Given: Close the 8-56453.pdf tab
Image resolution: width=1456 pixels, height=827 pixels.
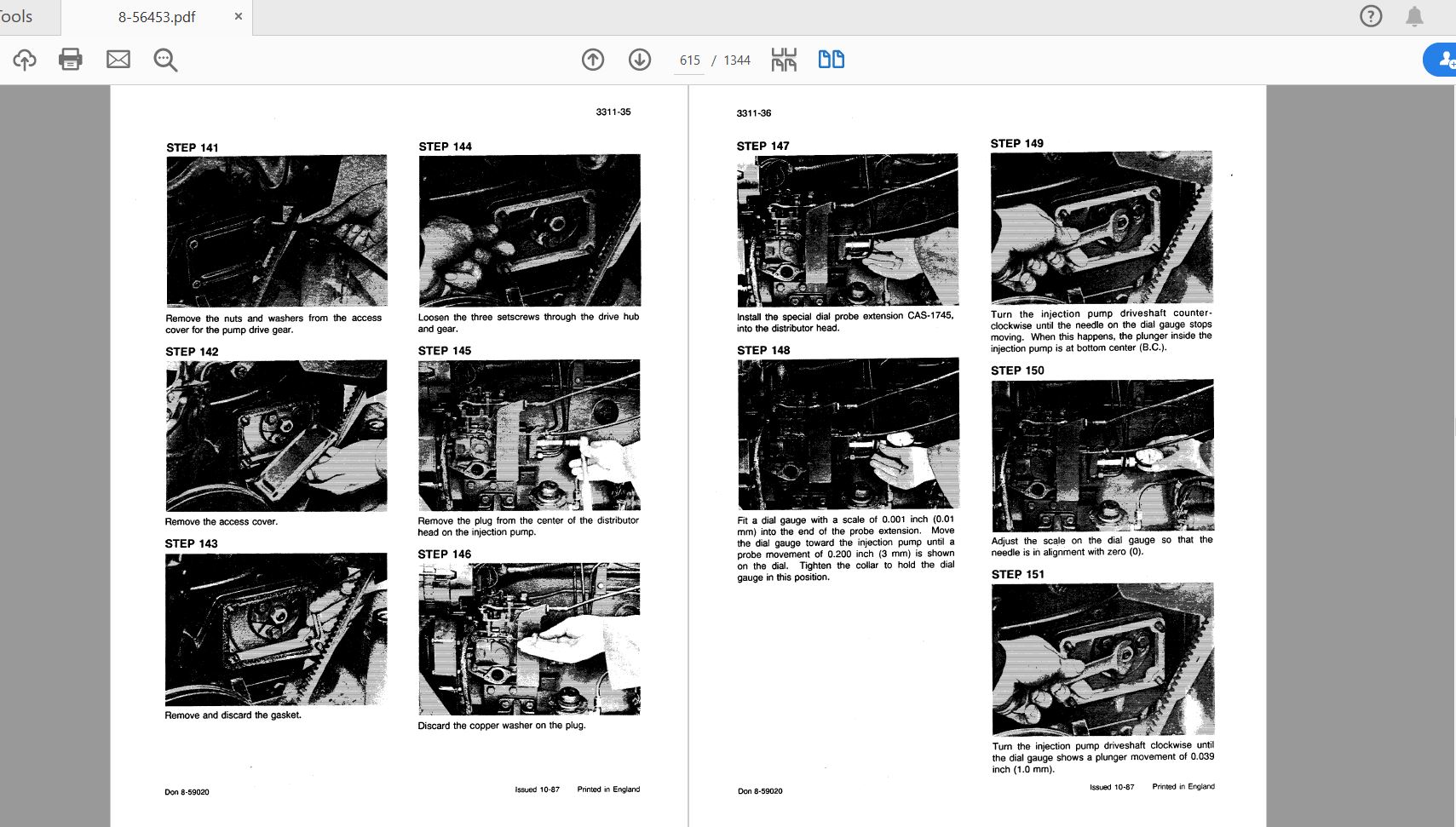Looking at the screenshot, I should (x=239, y=16).
